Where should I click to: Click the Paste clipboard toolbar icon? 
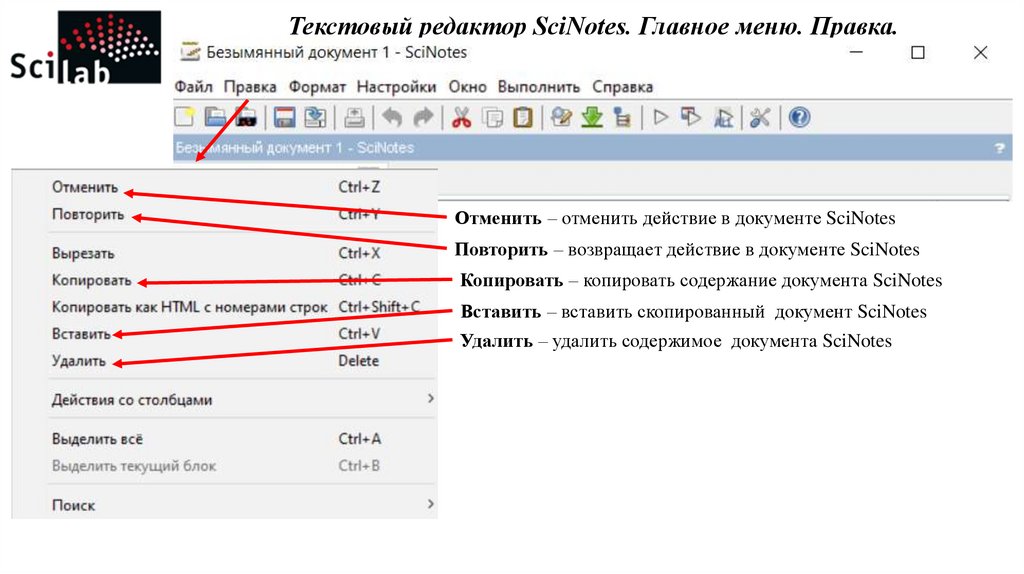coord(522,118)
